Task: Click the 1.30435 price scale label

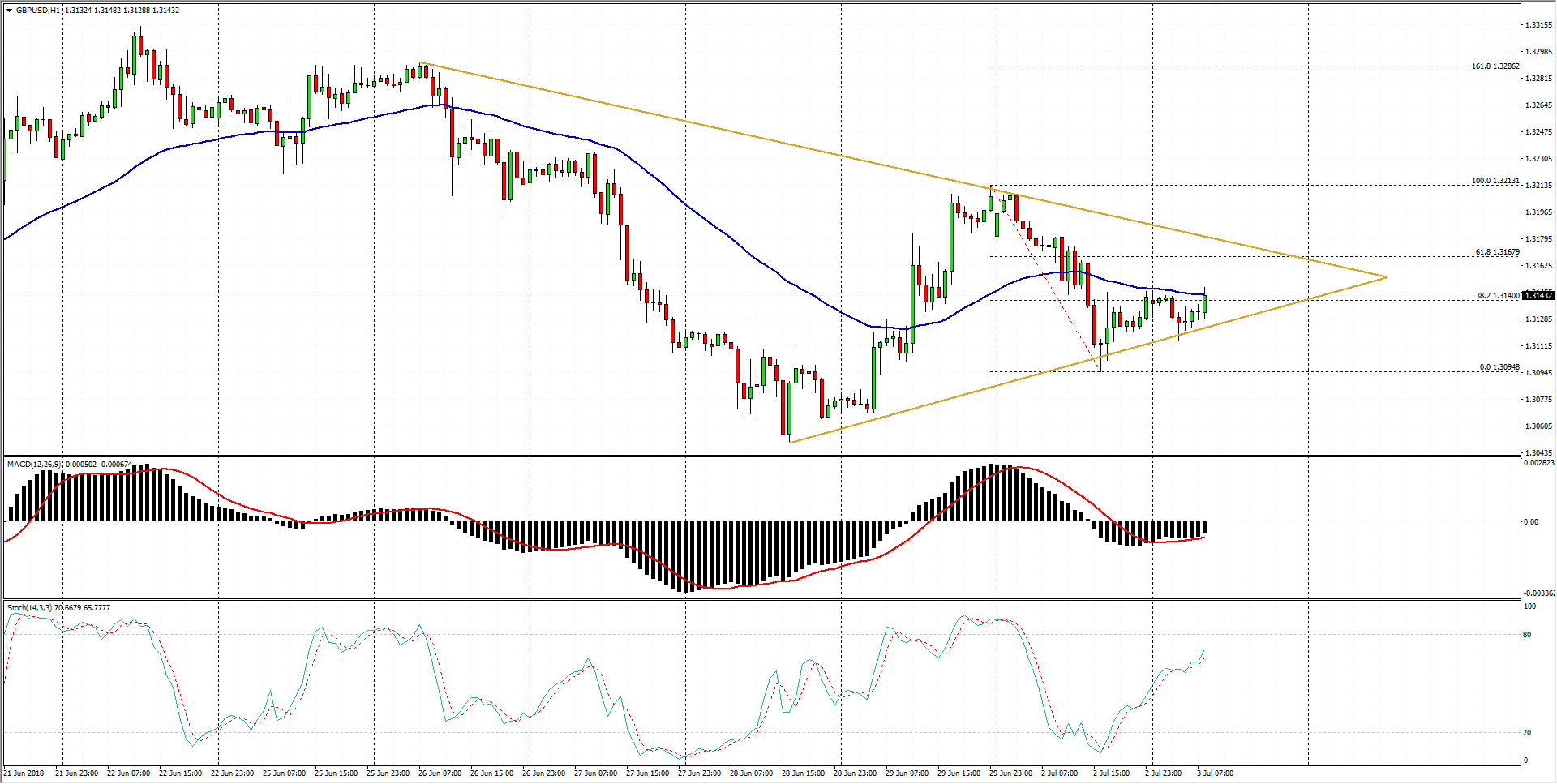Action: click(1538, 452)
